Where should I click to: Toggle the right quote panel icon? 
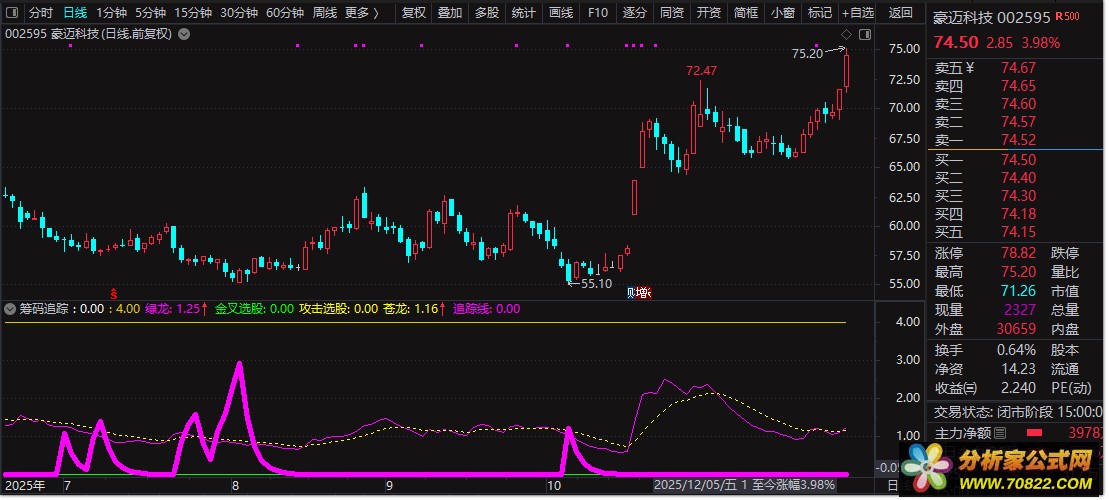(x=864, y=35)
